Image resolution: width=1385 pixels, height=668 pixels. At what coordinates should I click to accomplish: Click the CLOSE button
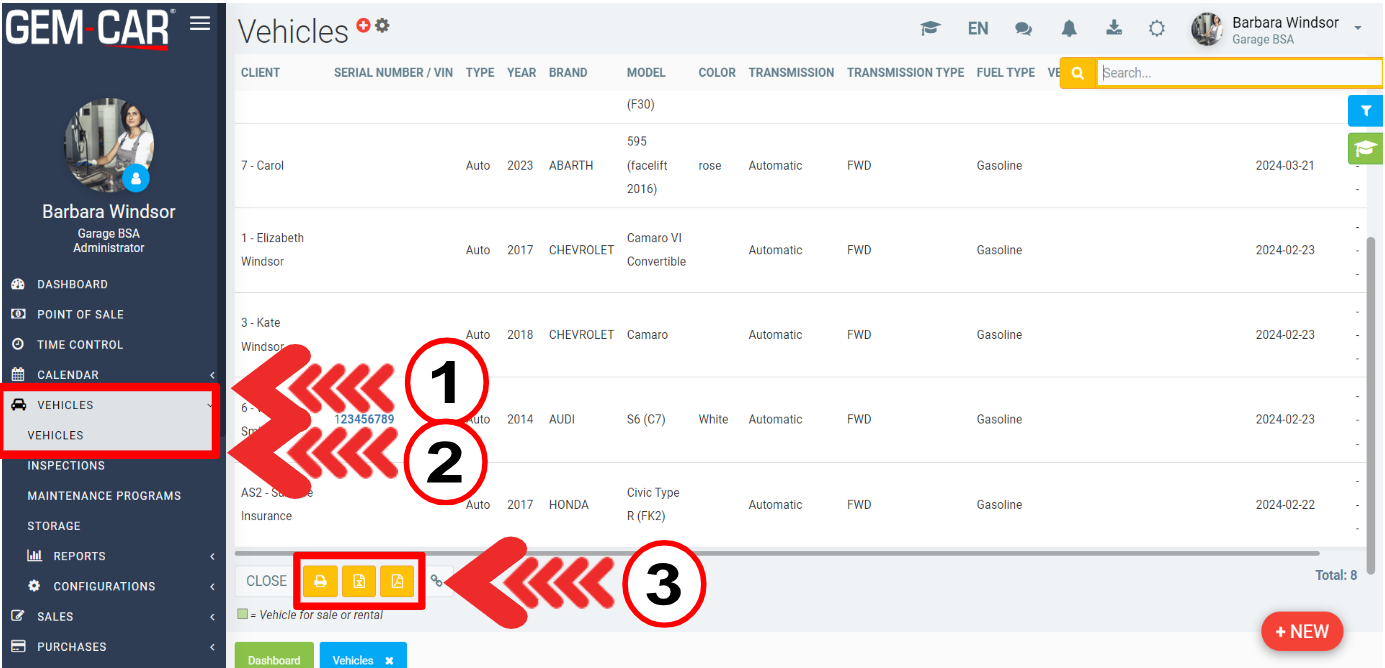[x=266, y=581]
